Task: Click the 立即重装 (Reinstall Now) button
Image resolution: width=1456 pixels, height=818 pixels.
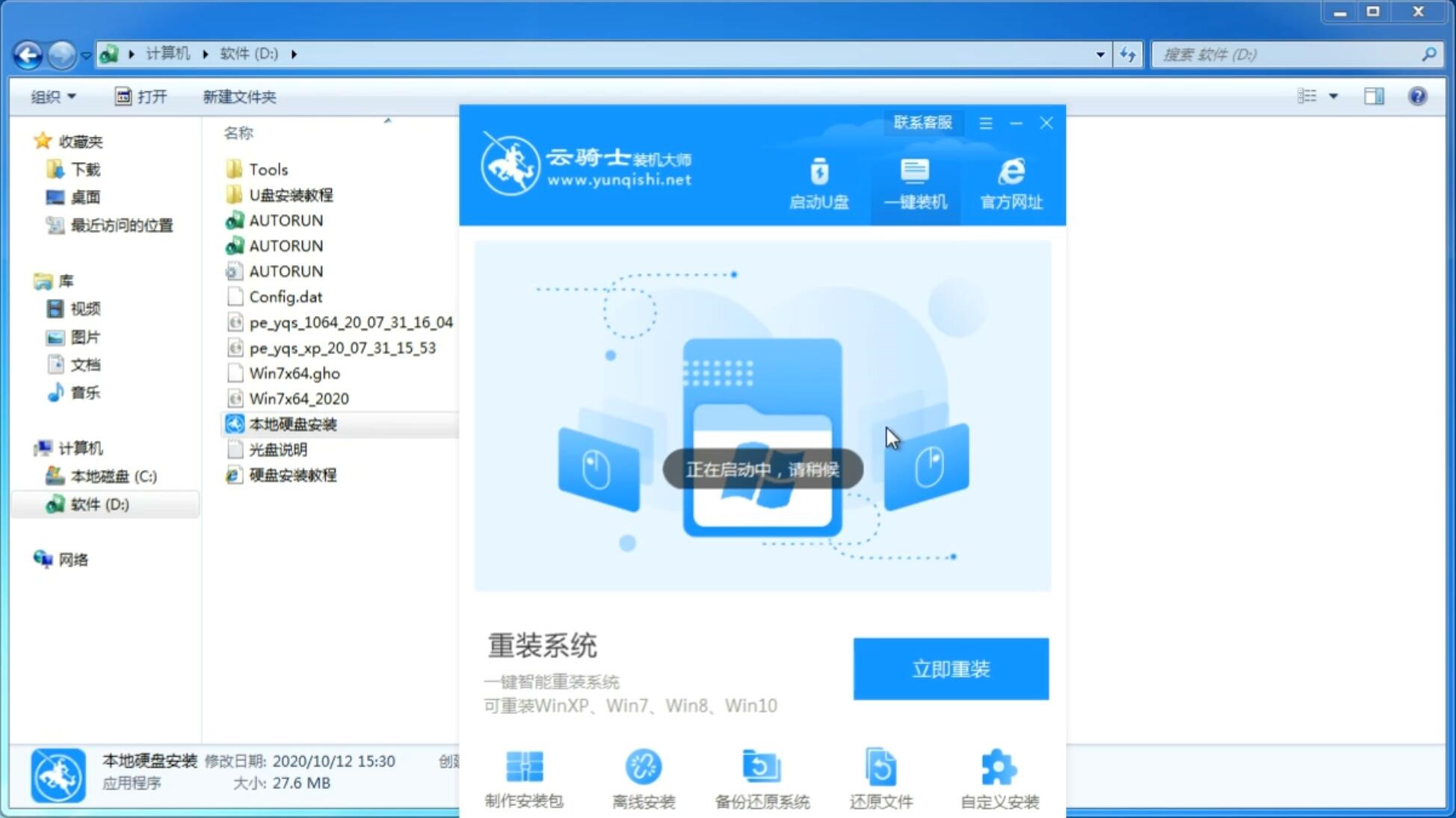Action: tap(951, 668)
